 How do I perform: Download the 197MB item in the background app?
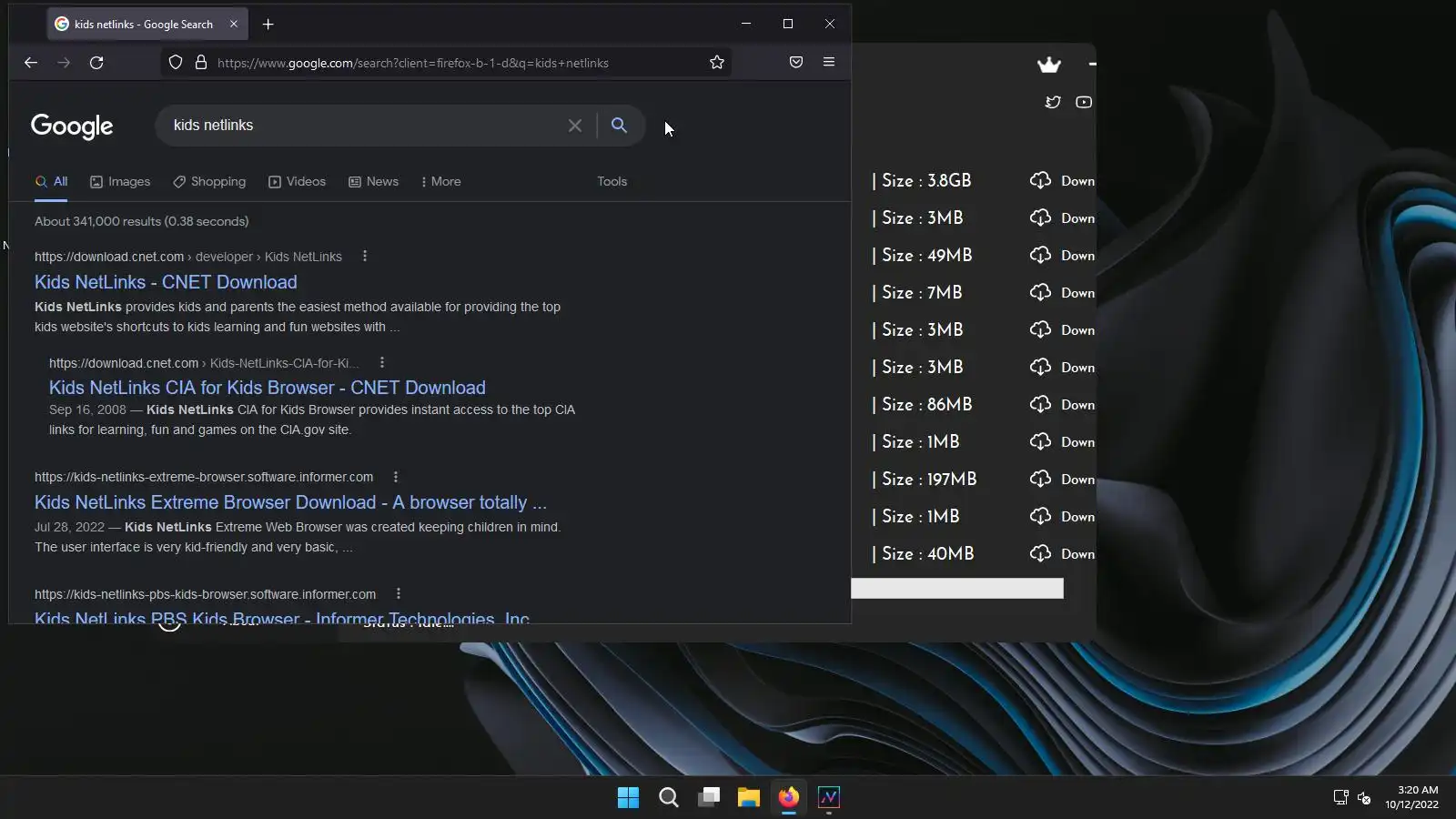click(1062, 479)
